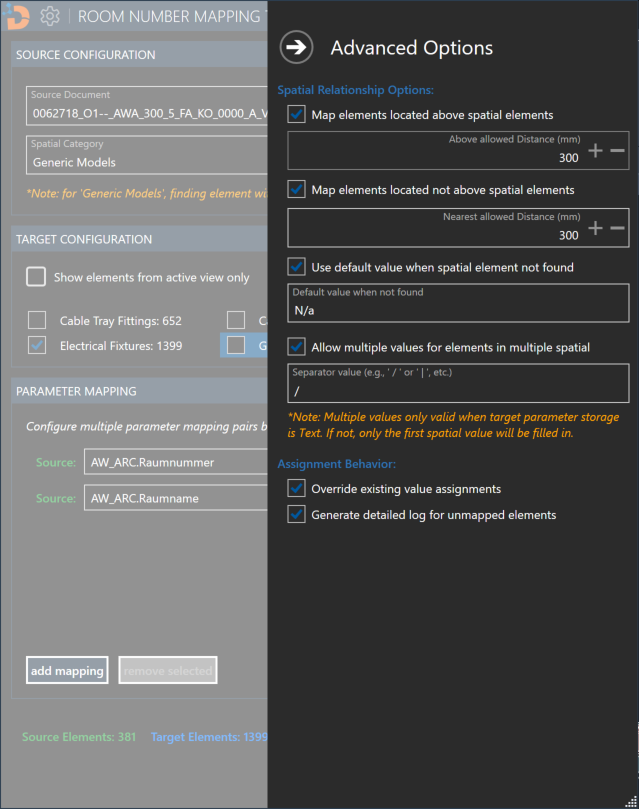The image size is (639, 809).
Task: Click the app logo in top-left corner
Action: [17, 16]
